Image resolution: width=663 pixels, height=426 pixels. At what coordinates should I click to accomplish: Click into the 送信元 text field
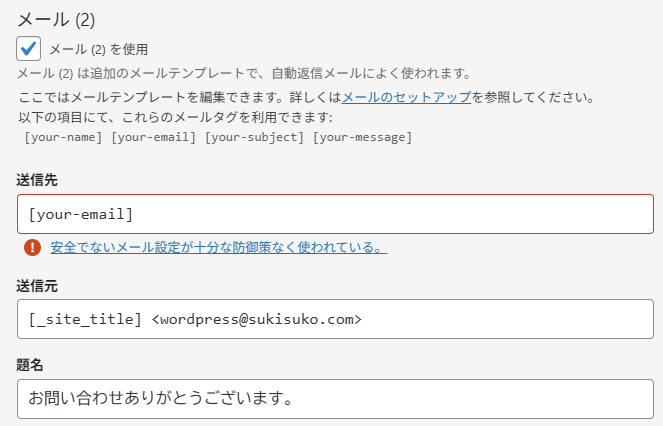point(335,319)
